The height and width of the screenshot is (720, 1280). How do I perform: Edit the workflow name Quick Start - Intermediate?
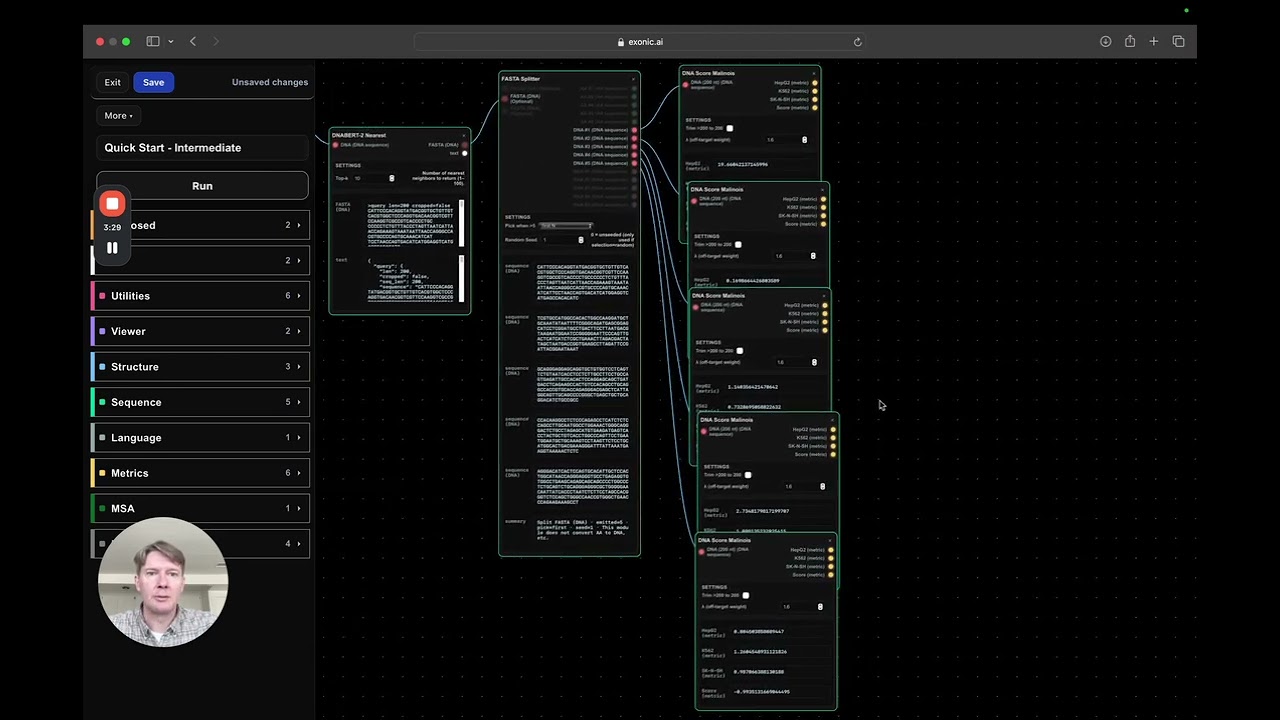202,148
